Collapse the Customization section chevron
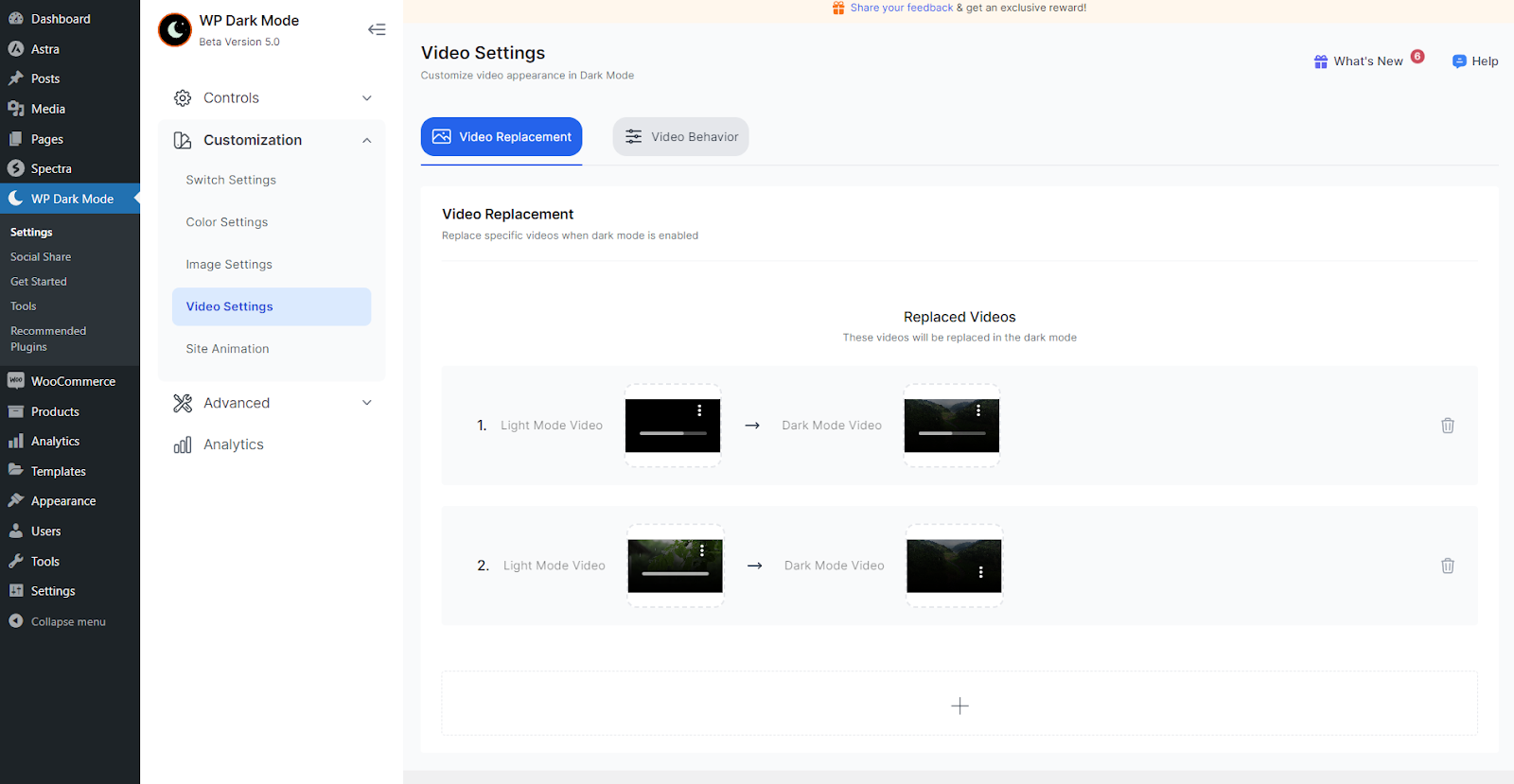The height and width of the screenshot is (784, 1514). click(x=367, y=140)
